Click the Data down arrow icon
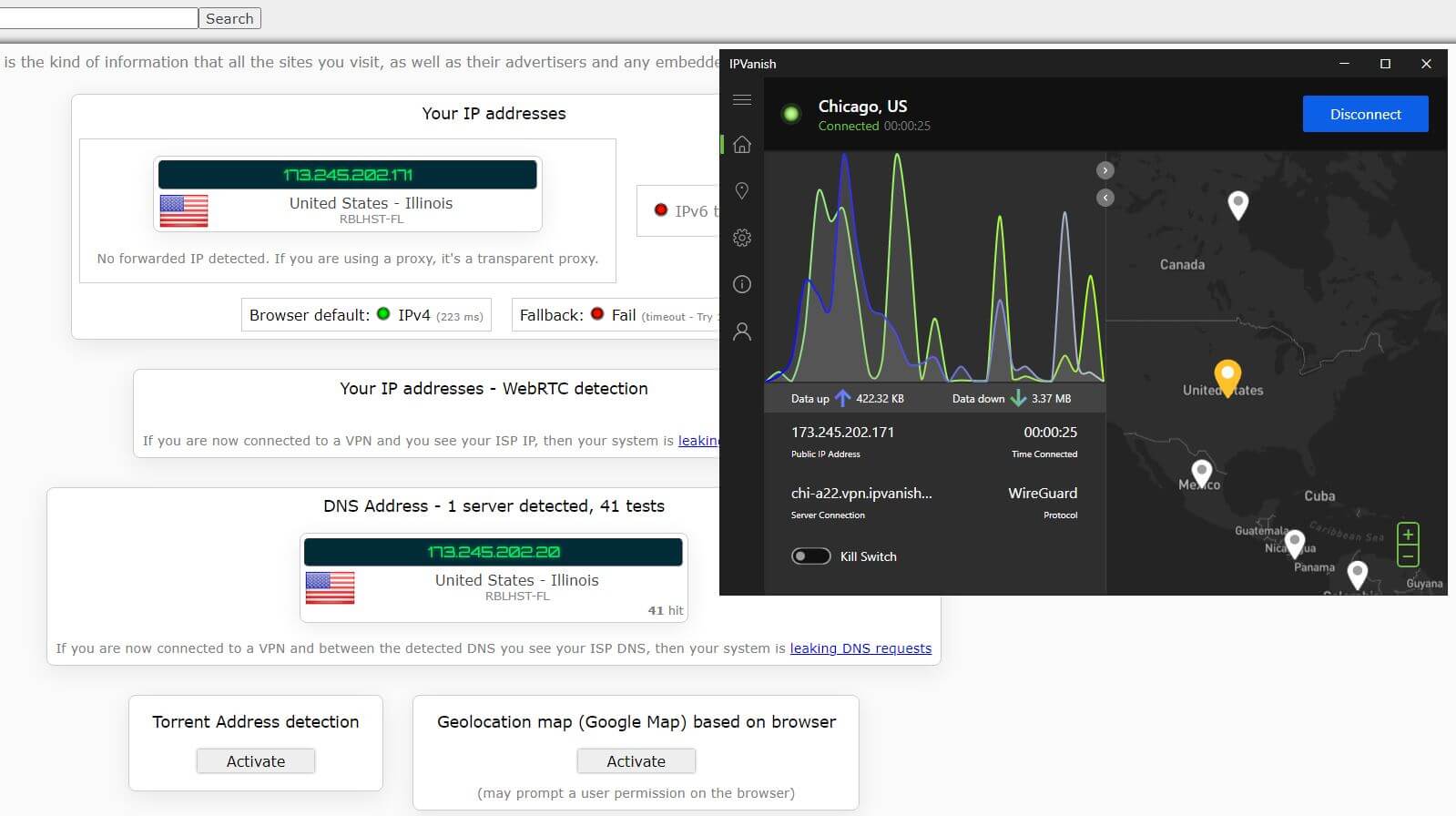 [1018, 398]
